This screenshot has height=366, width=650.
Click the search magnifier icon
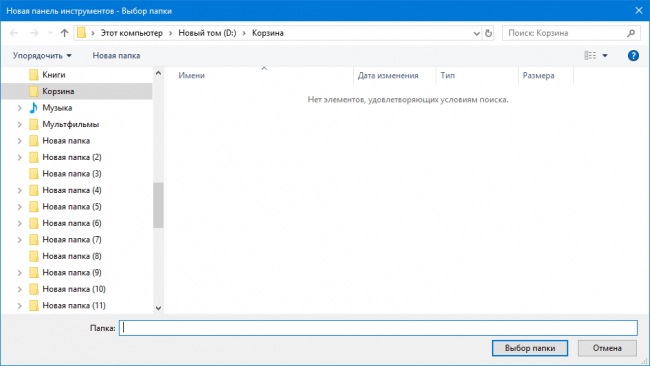pyautogui.click(x=631, y=33)
